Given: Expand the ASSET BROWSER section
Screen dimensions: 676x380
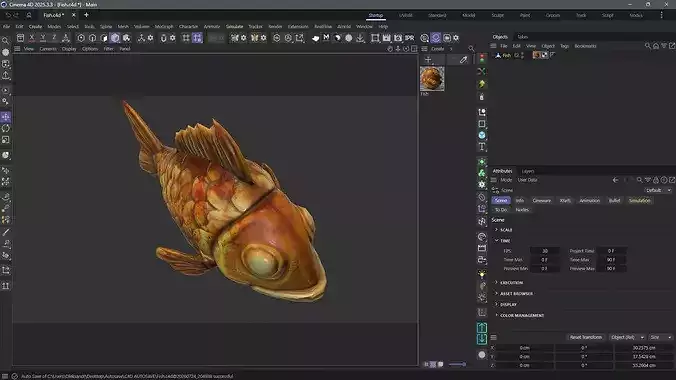Looking at the screenshot, I should coord(516,294).
